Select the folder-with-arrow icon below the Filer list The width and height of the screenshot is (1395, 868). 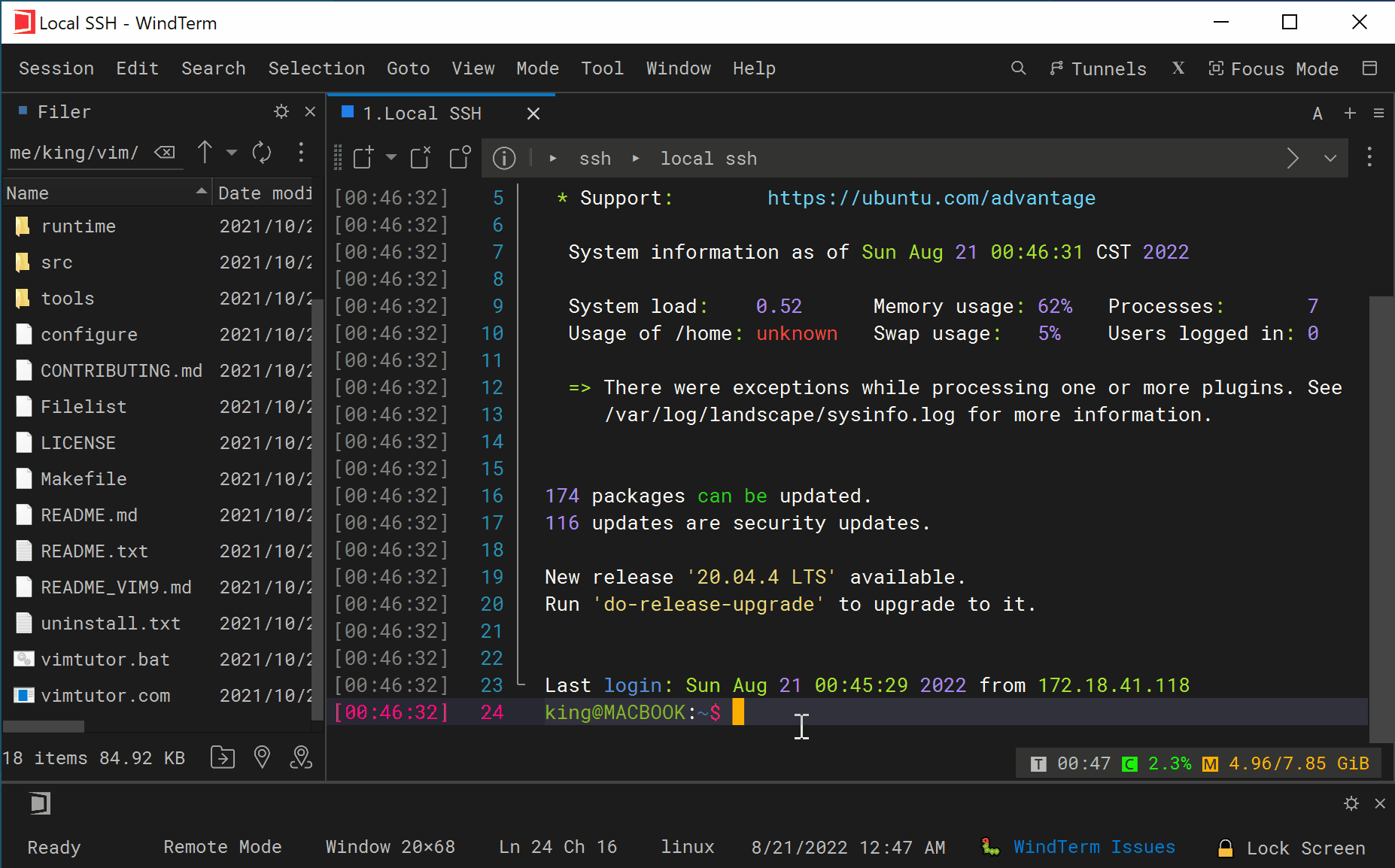[x=223, y=757]
